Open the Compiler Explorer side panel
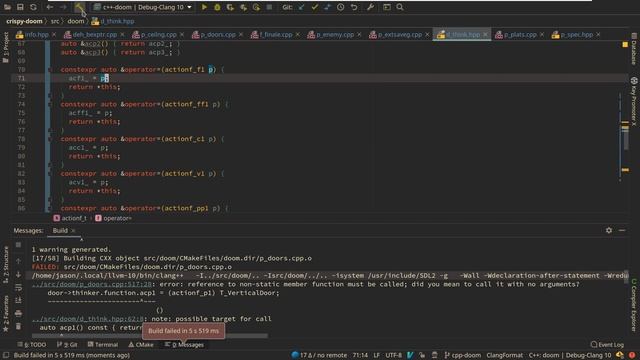Viewport: 640px width, 360px height. 634,304
